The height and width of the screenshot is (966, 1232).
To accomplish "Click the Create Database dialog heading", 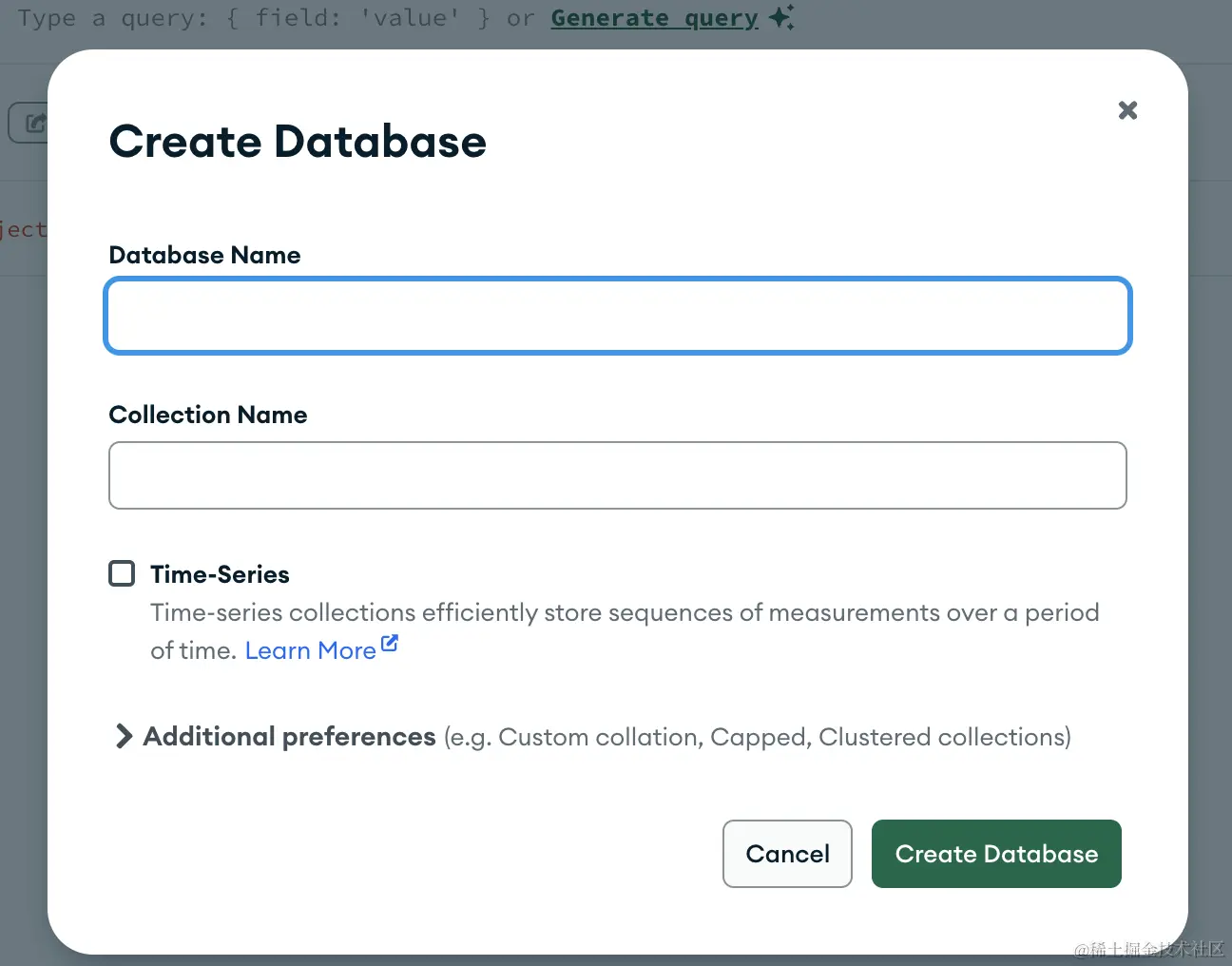I will coord(298,142).
